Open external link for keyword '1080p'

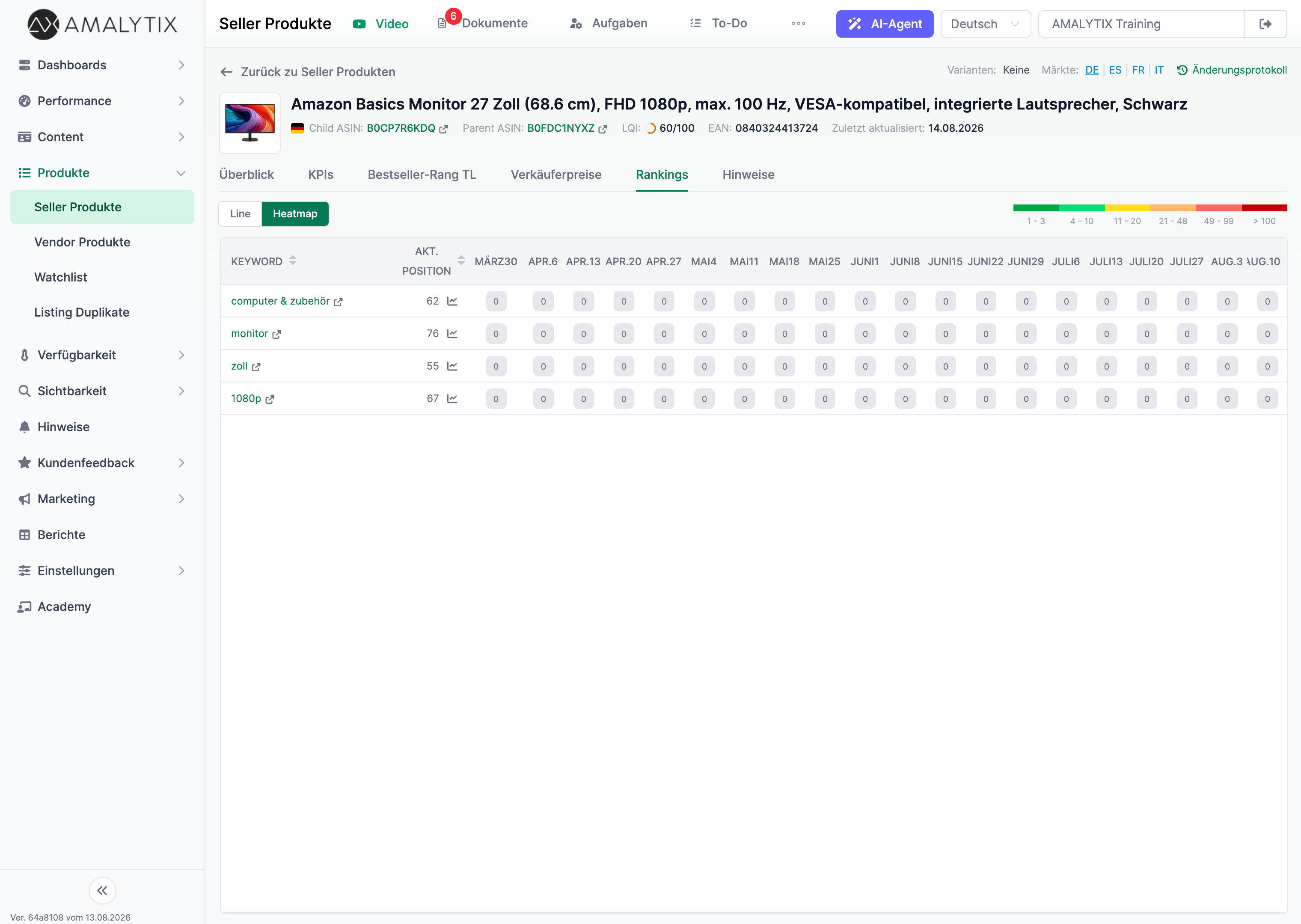coord(270,399)
